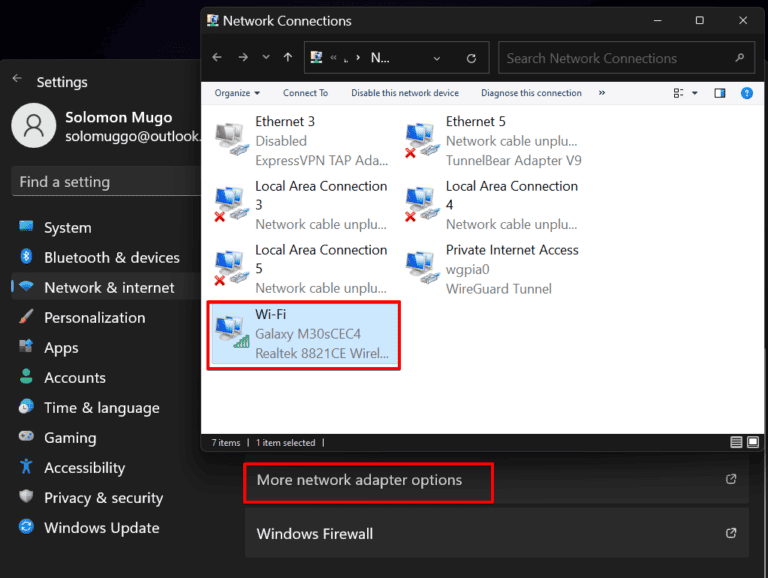Click the 1 item selected status text
This screenshot has width=768, height=578.
pos(286,443)
